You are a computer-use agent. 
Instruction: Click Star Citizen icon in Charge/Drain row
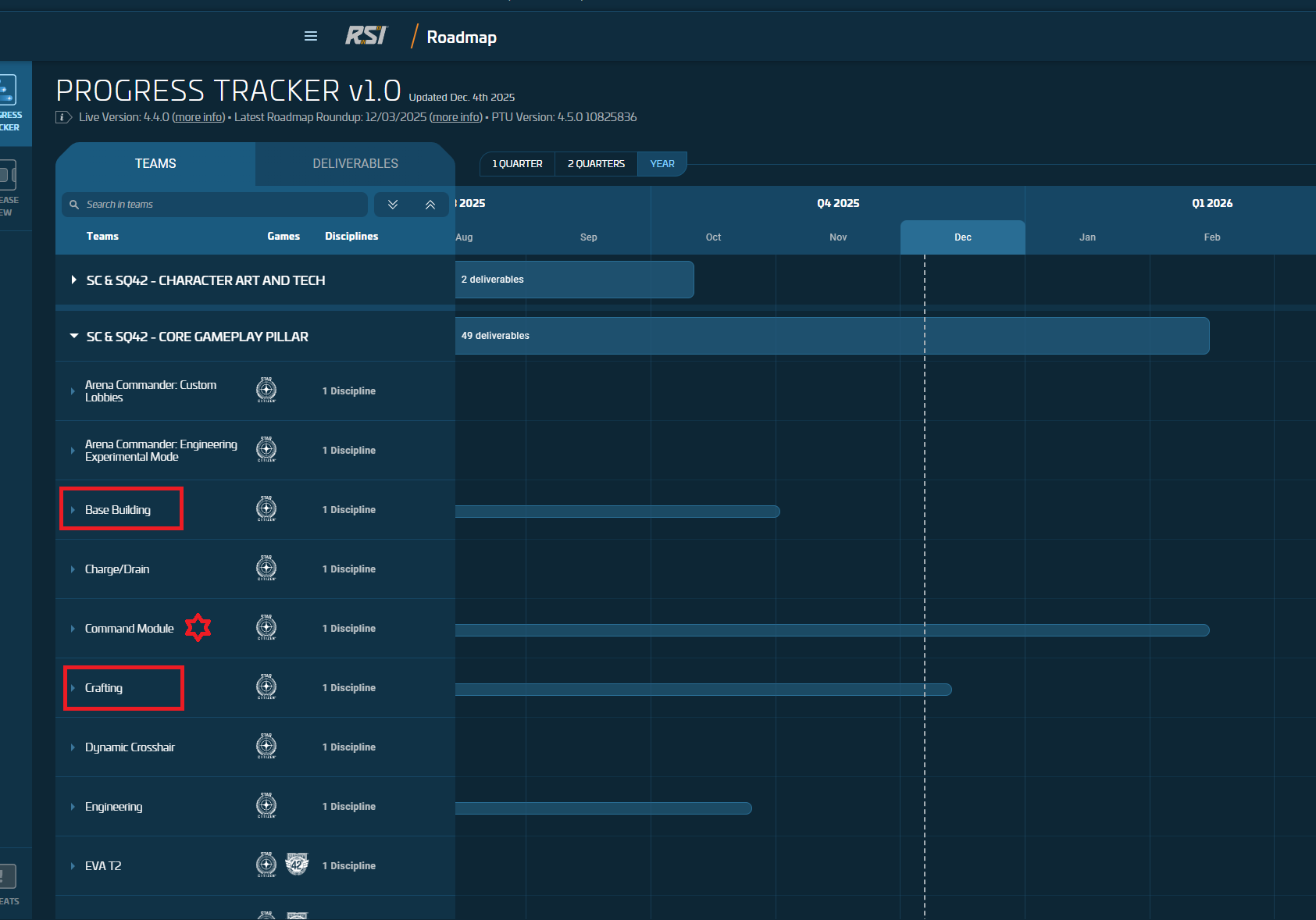(266, 568)
